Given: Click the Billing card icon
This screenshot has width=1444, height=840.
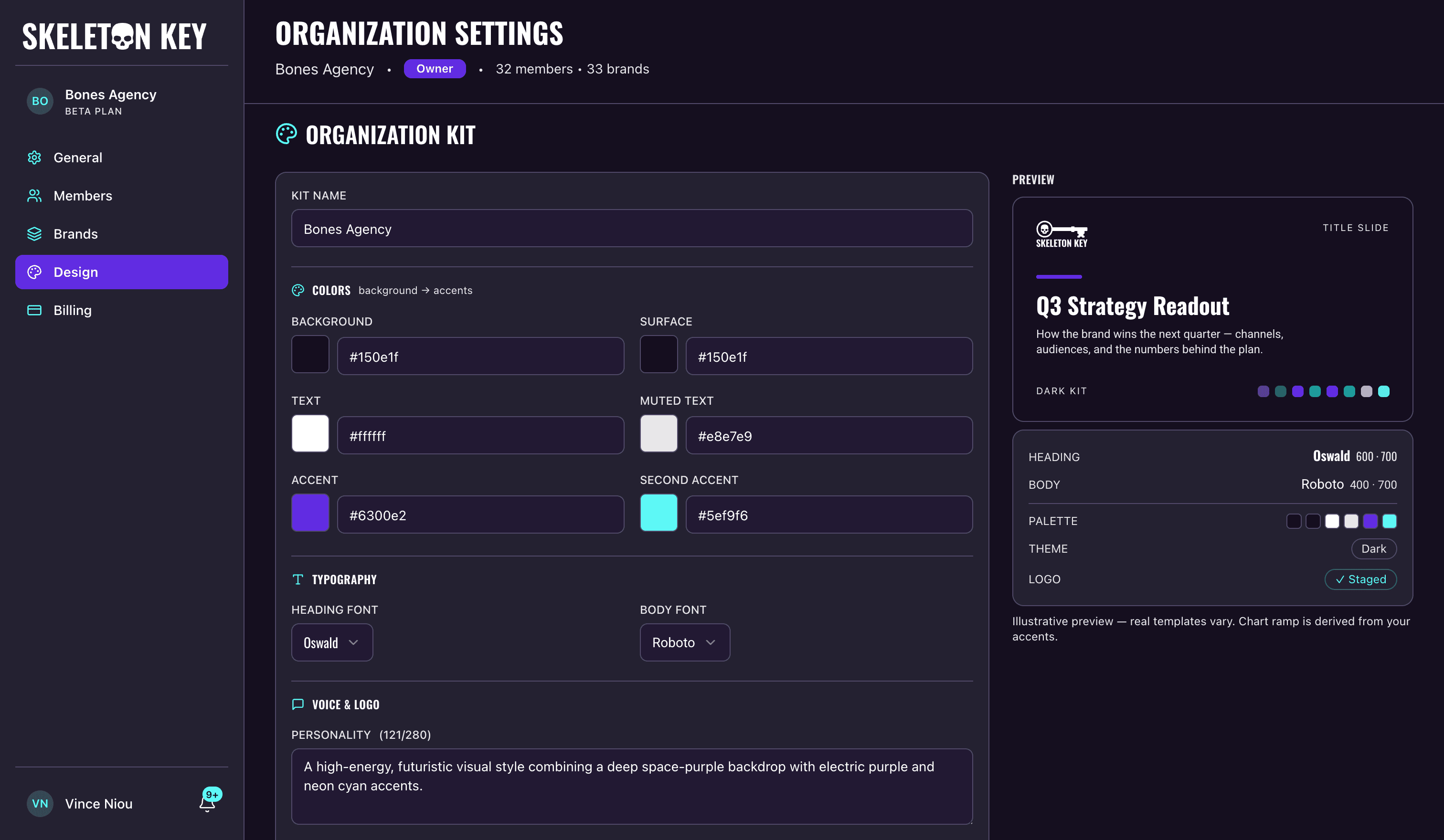Looking at the screenshot, I should click(x=34, y=310).
